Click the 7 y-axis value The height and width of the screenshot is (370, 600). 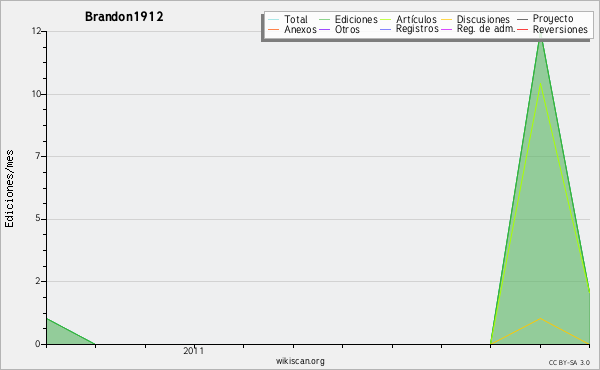pos(38,156)
